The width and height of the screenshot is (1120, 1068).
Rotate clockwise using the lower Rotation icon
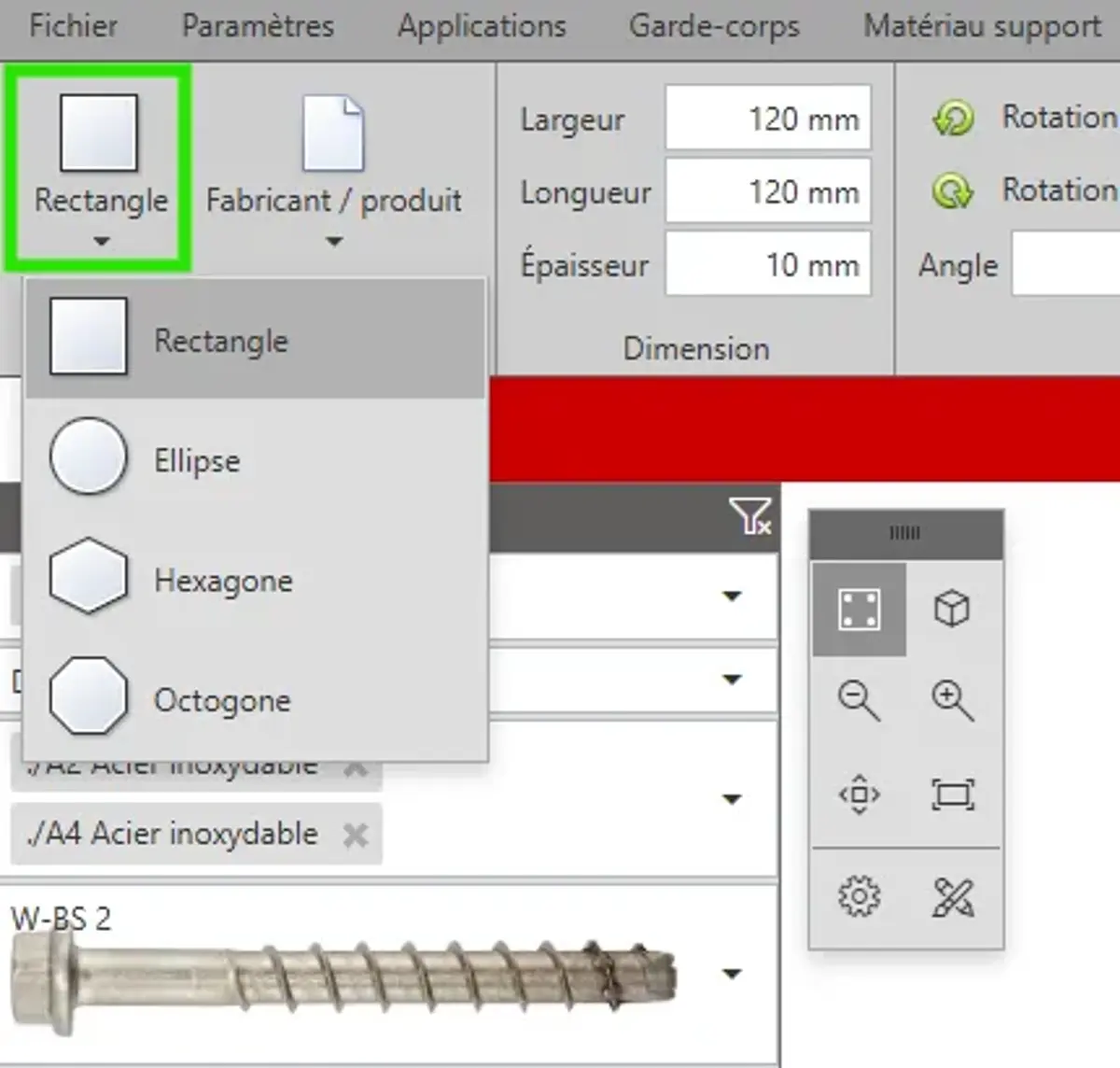[953, 191]
